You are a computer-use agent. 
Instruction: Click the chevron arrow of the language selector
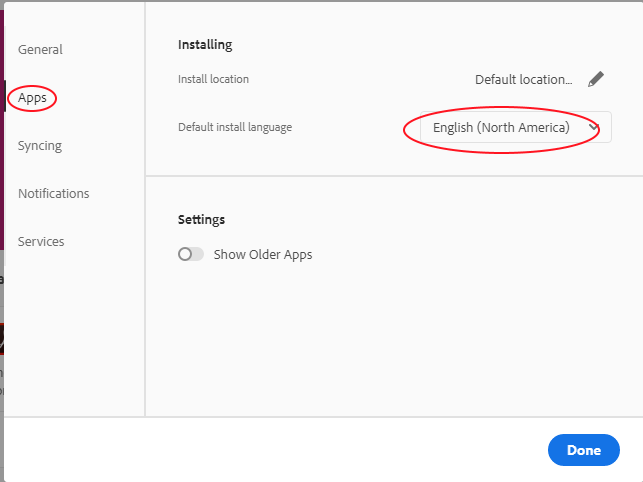click(594, 127)
